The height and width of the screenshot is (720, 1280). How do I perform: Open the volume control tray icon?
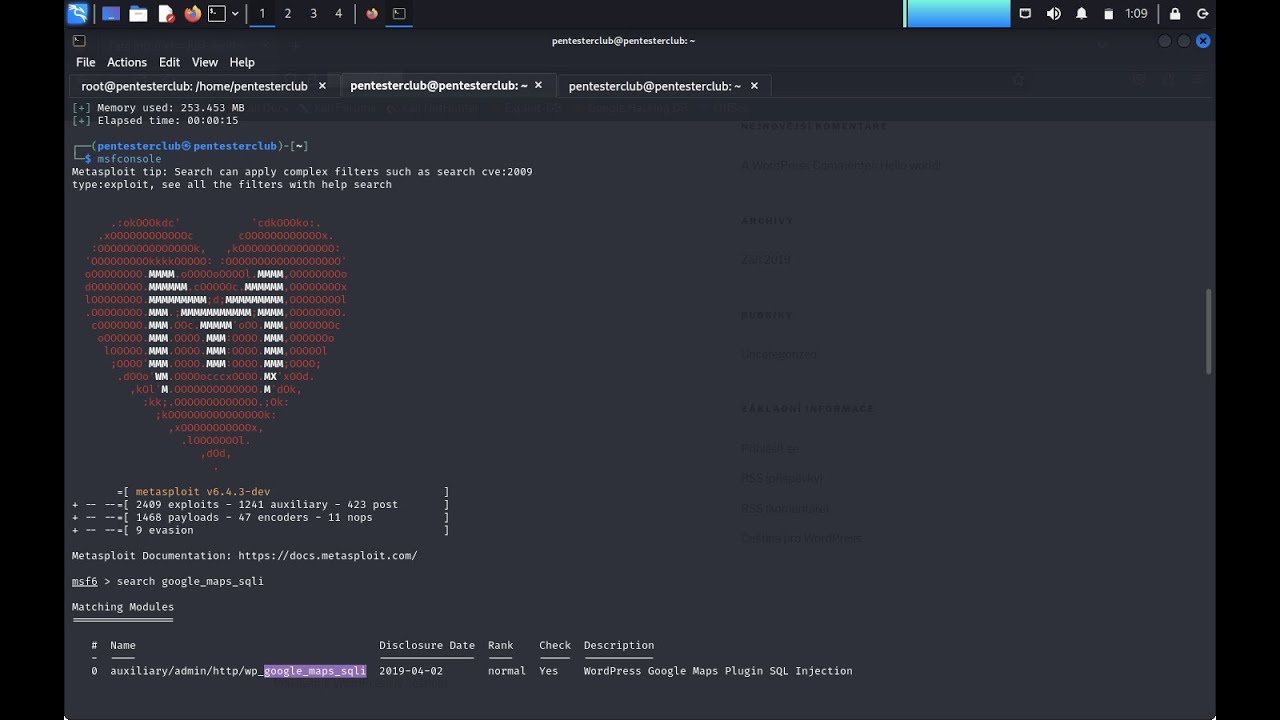1053,13
